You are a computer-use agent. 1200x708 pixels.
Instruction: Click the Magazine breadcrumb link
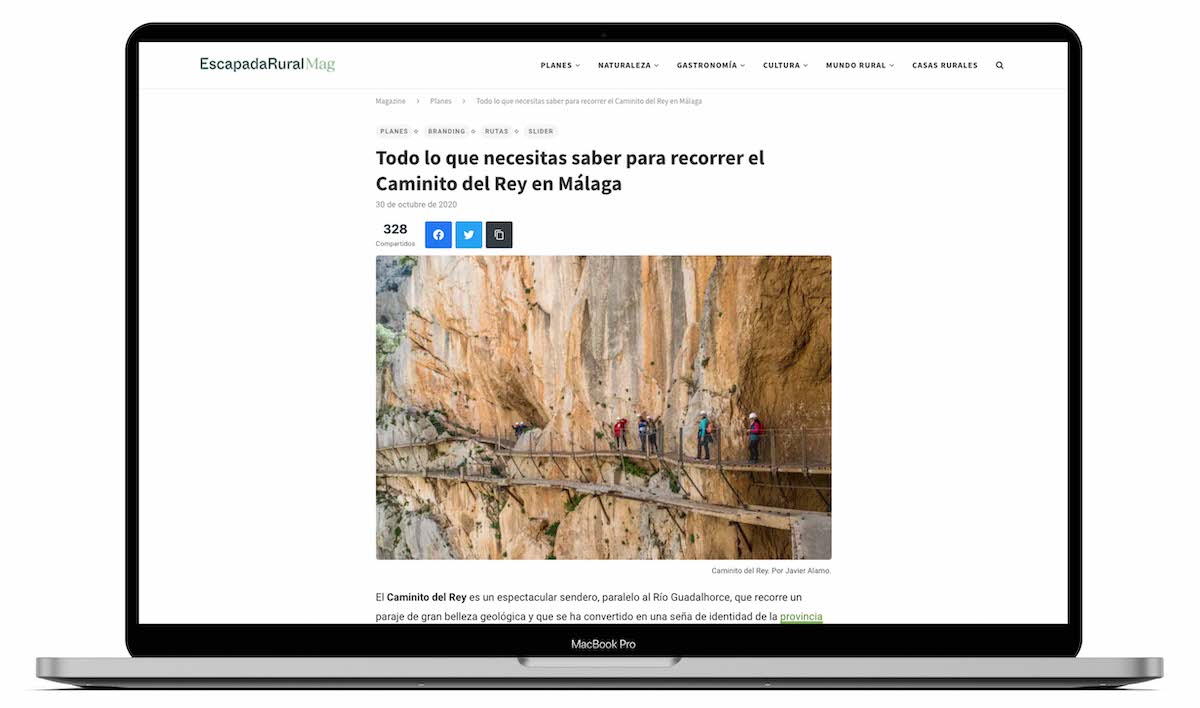pyautogui.click(x=390, y=102)
